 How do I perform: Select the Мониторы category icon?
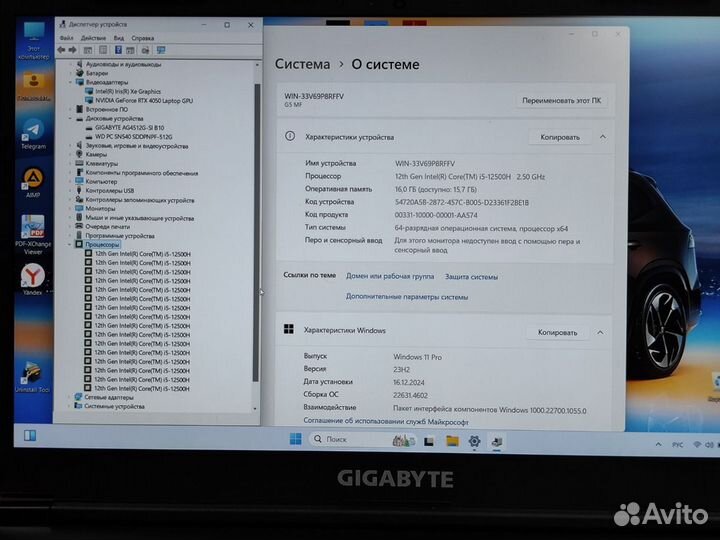coord(79,208)
